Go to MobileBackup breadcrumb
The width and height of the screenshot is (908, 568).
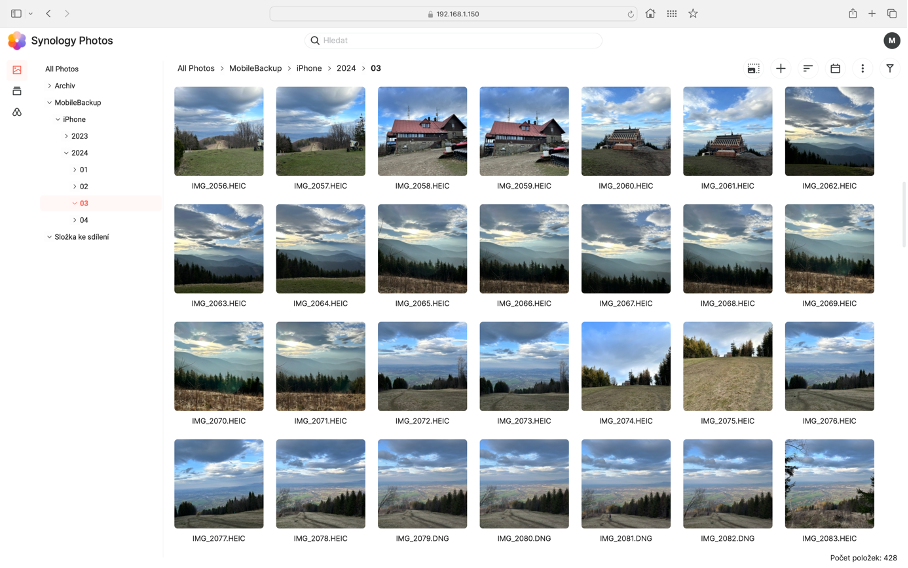tap(255, 68)
